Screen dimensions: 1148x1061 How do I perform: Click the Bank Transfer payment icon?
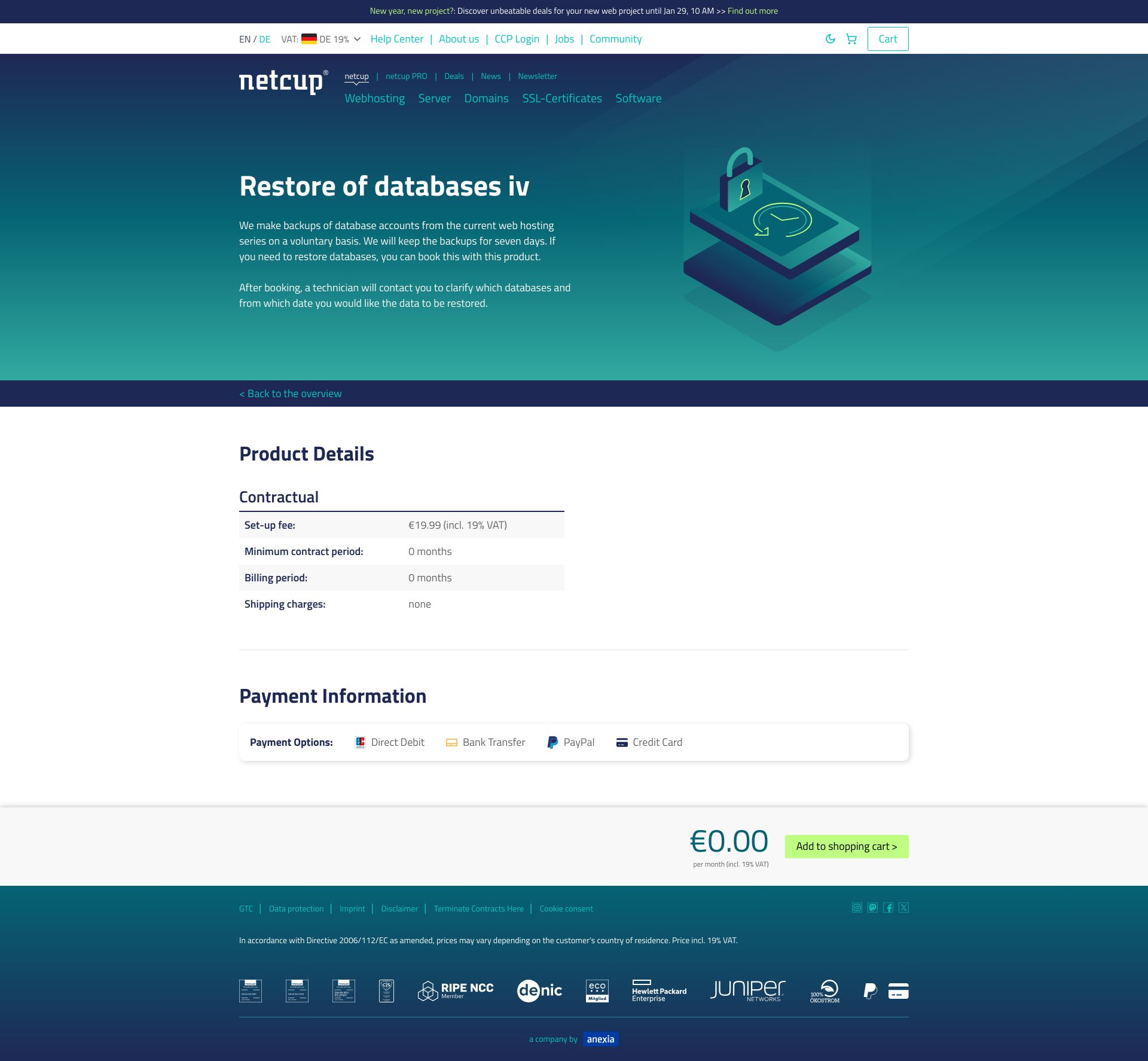click(x=451, y=742)
